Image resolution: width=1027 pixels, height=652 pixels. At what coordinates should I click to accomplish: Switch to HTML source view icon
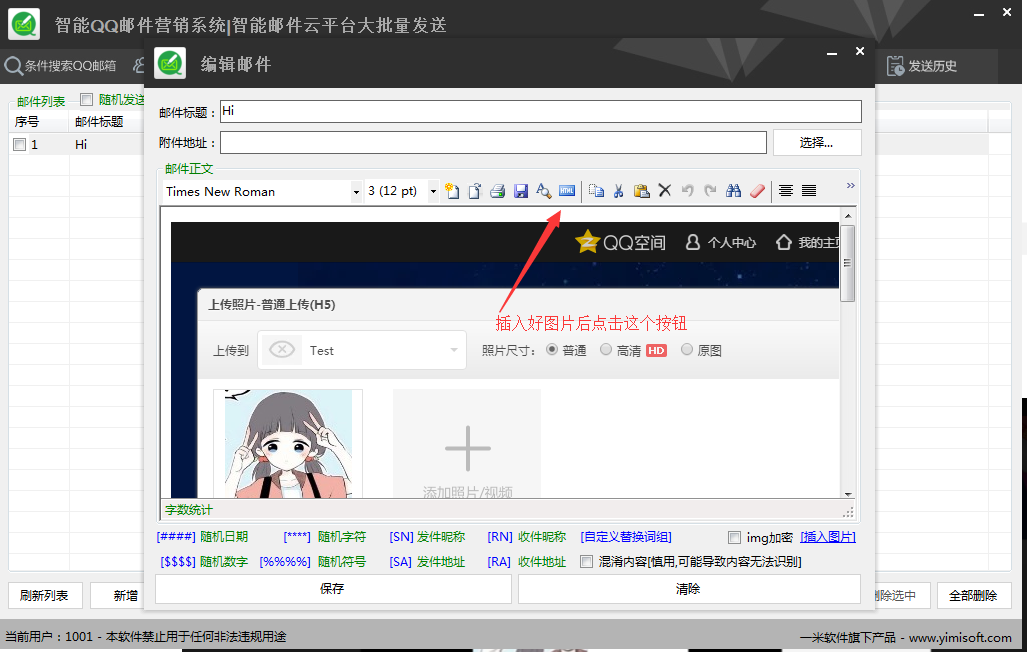point(567,191)
